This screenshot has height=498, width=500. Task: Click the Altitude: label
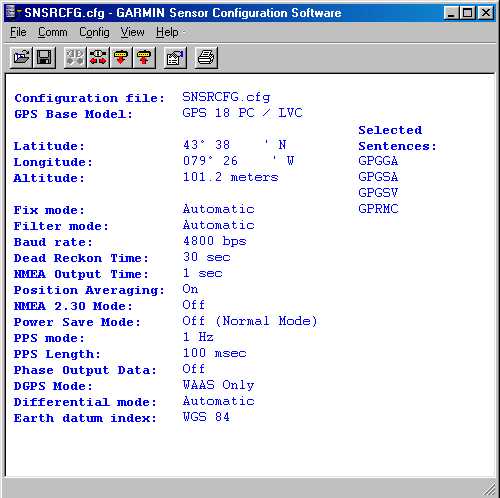click(x=49, y=178)
